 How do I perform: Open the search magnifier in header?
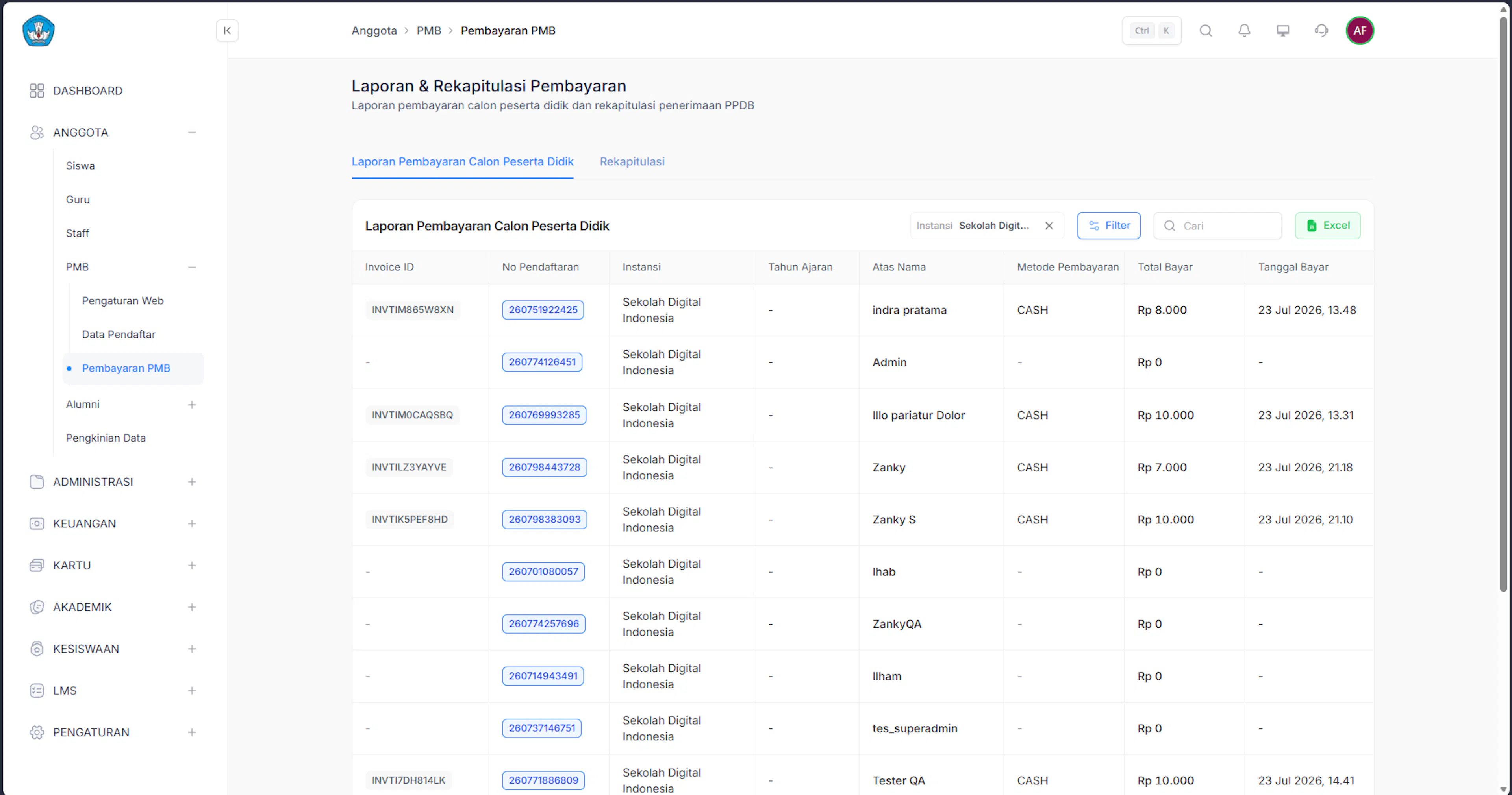[1206, 31]
